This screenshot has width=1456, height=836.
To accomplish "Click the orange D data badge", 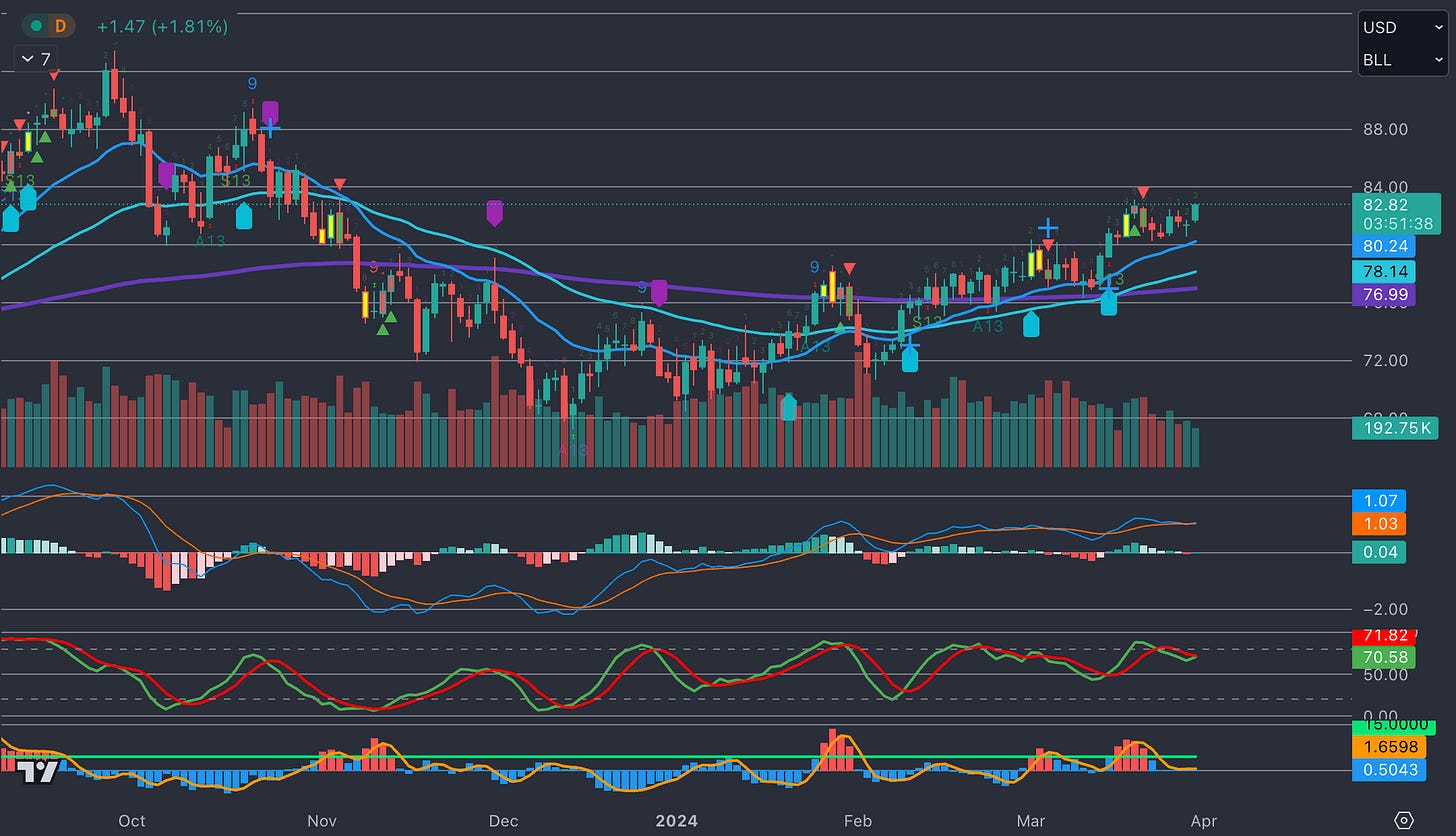I will click(x=62, y=26).
